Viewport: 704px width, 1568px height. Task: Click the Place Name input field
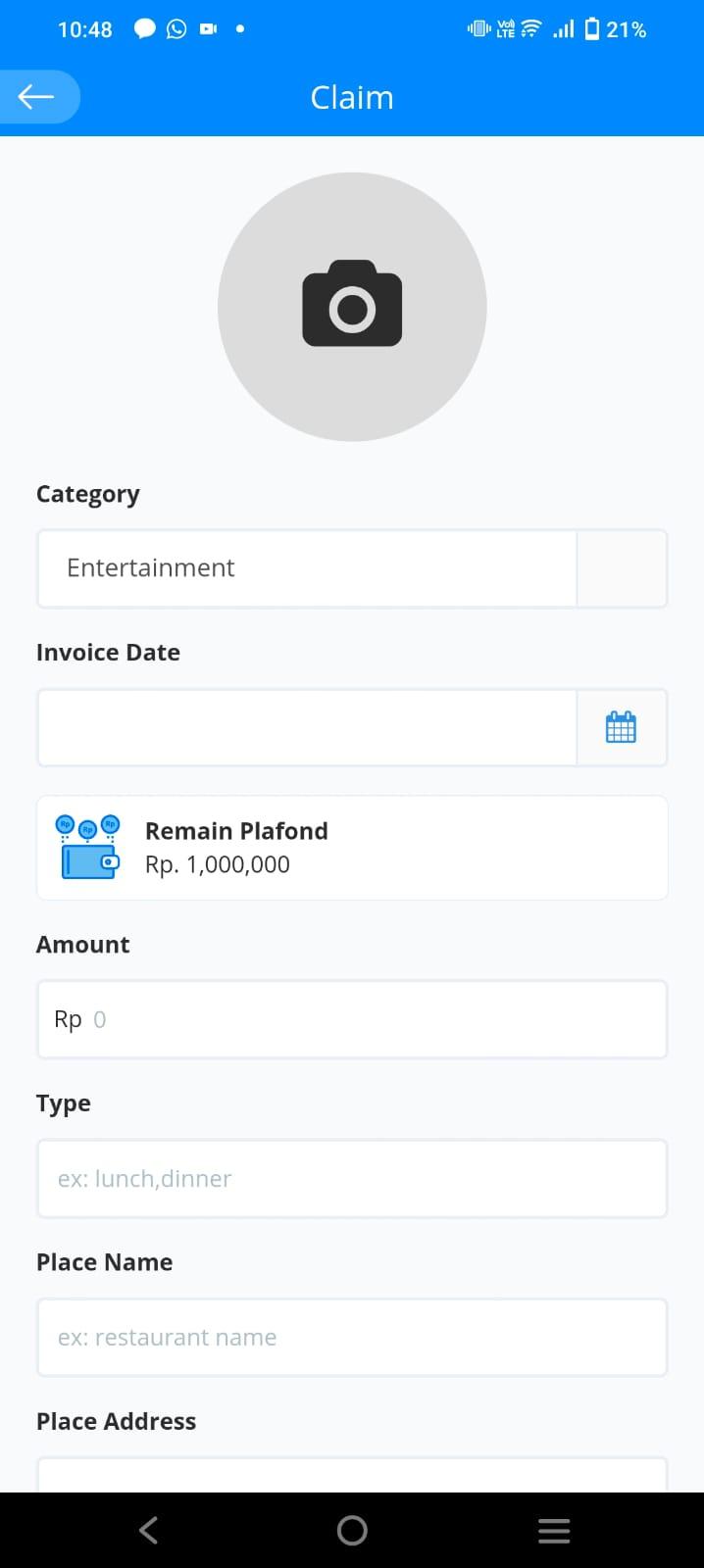[352, 1337]
